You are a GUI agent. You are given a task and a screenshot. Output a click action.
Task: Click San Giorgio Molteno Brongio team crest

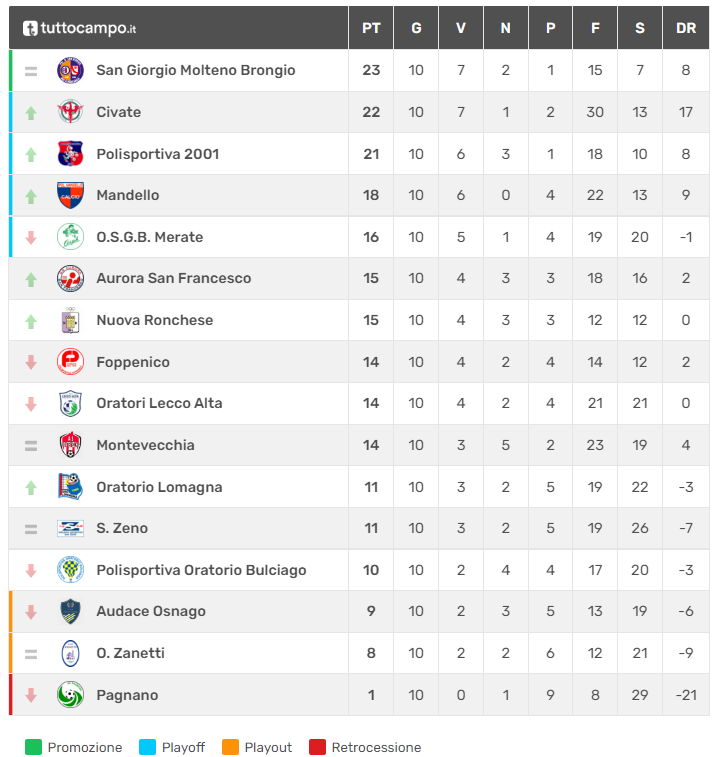(70, 70)
